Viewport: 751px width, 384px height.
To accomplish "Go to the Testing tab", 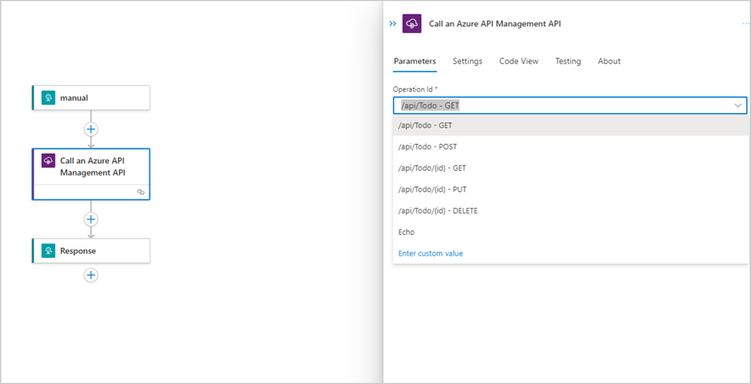I will pos(568,61).
